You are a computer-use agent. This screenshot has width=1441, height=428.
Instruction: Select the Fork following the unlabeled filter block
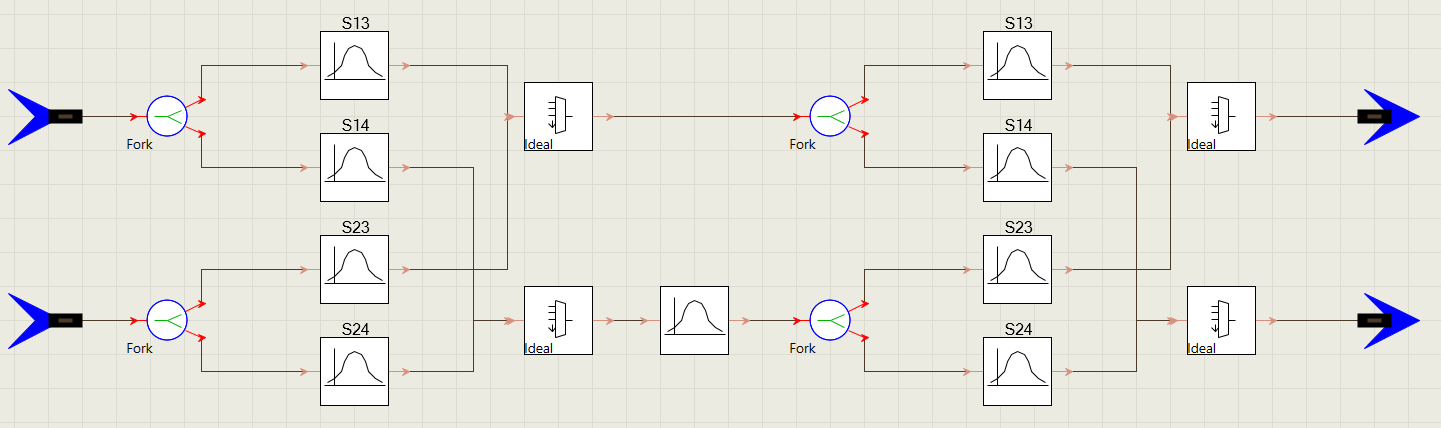pyautogui.click(x=830, y=321)
